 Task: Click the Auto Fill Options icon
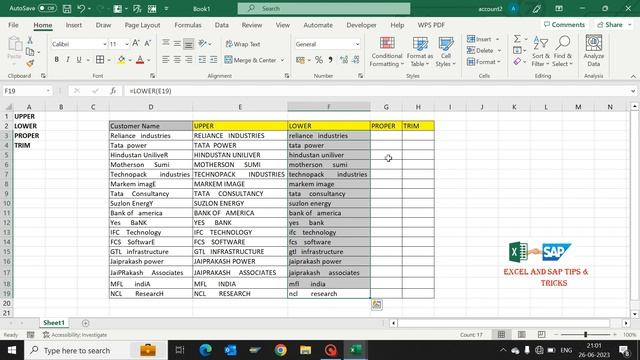376,304
